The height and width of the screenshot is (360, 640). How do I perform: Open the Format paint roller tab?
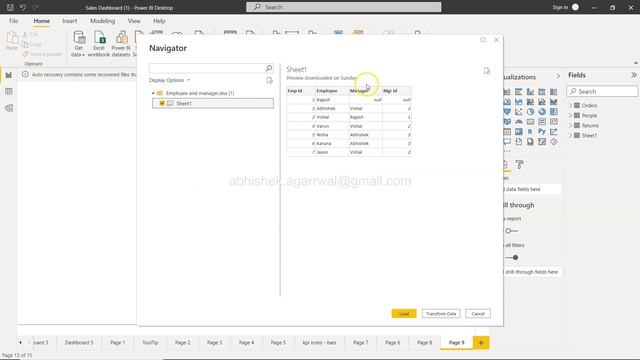(x=519, y=164)
